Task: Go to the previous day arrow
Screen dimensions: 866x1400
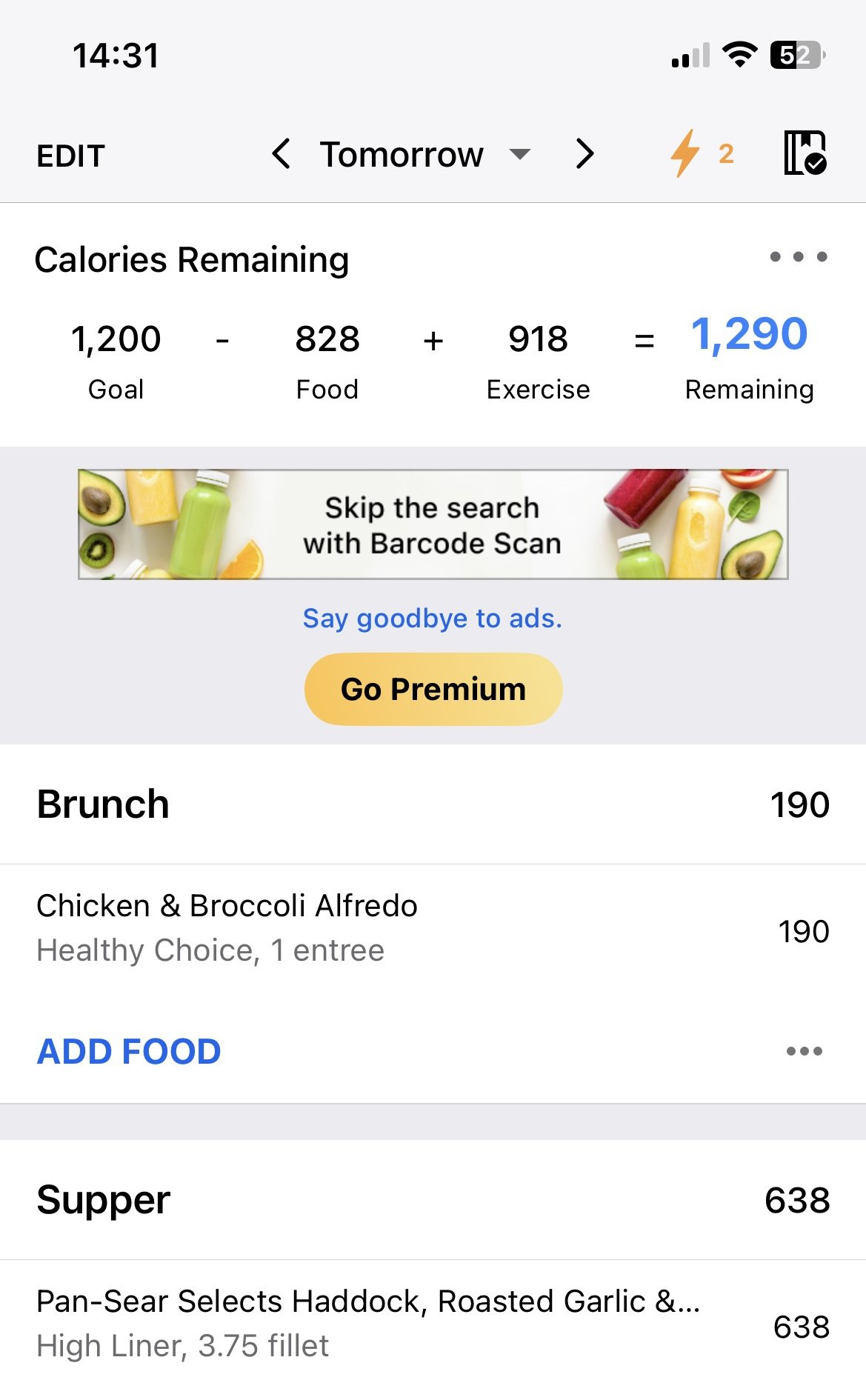Action: (x=281, y=154)
